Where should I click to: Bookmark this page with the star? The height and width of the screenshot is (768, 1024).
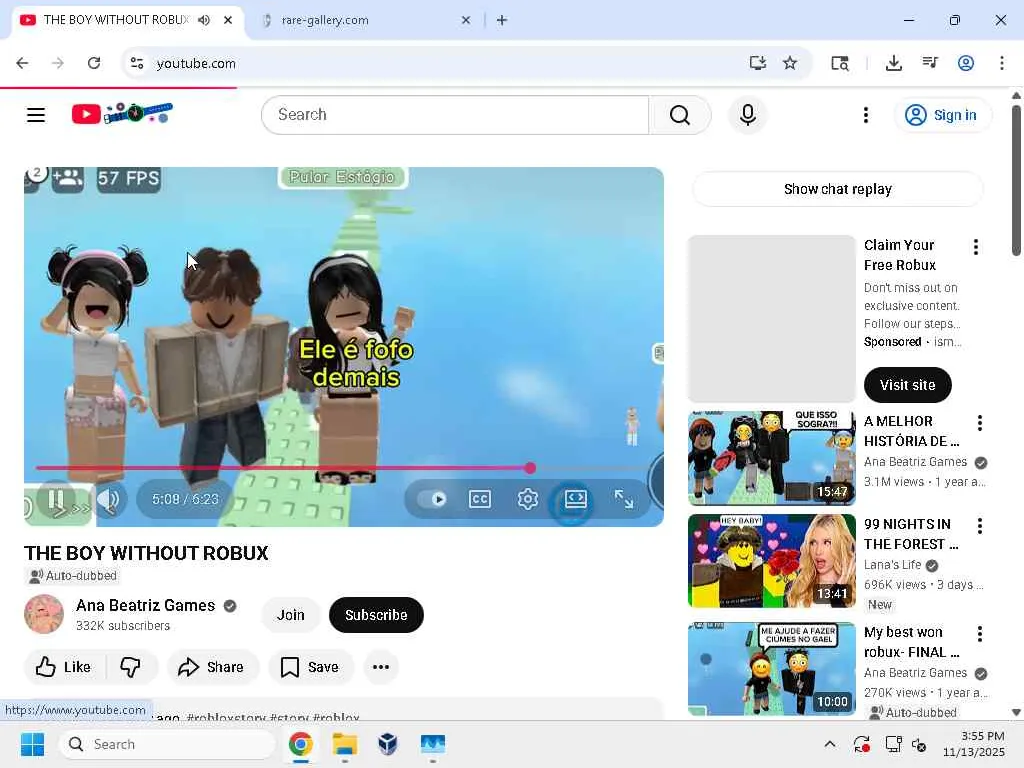coord(790,63)
